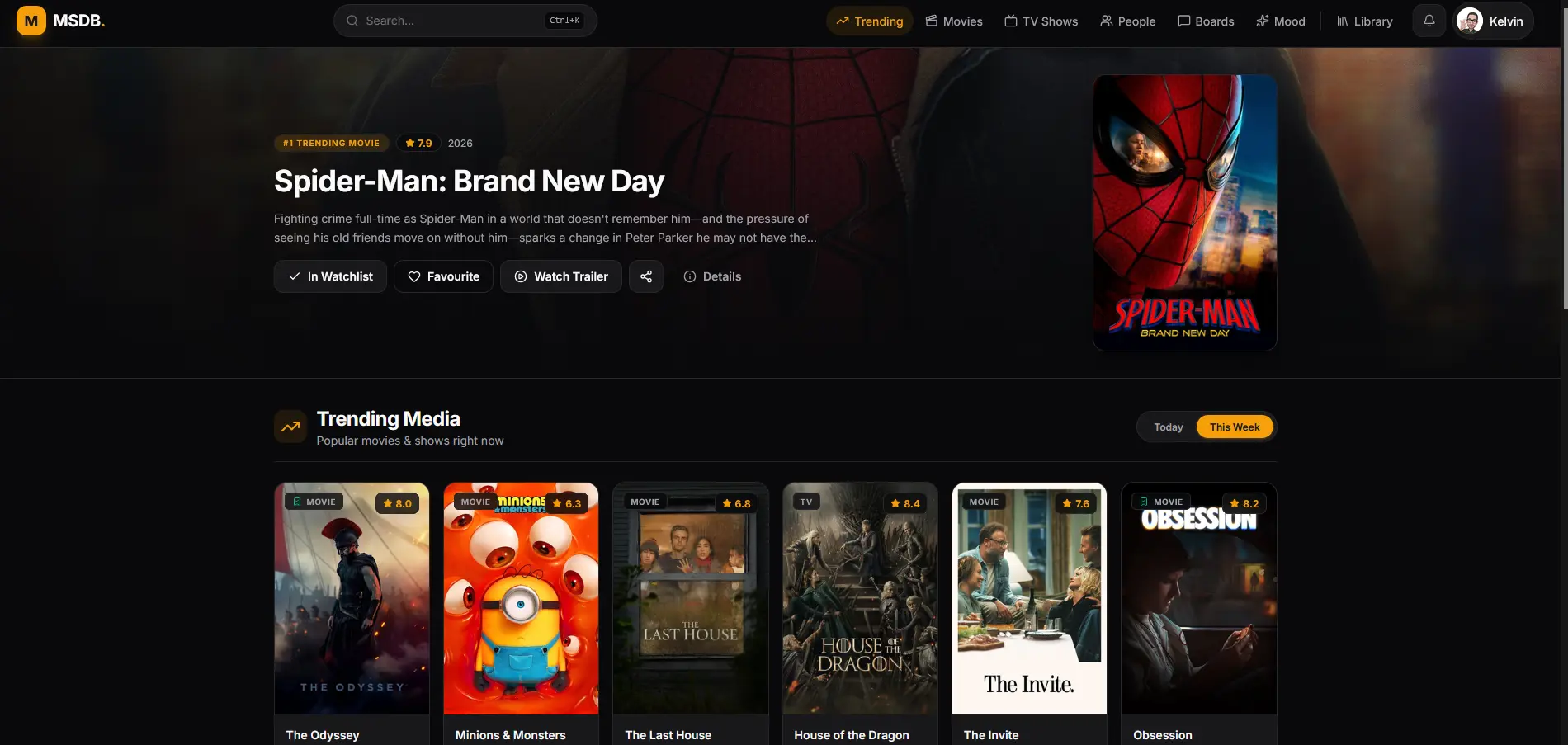This screenshot has height=745, width=1568.
Task: Toggle Favourite for Spider-Man
Action: point(443,276)
